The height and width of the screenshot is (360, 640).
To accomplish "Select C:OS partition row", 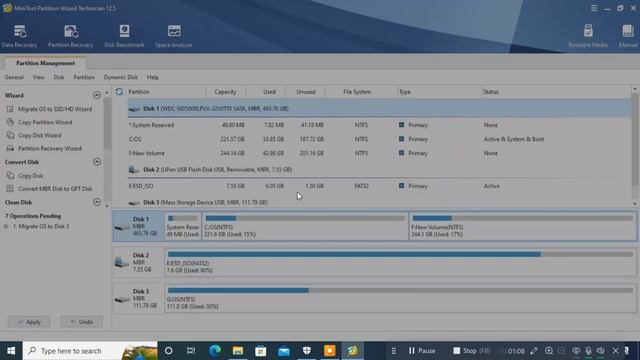I will pos(379,139).
